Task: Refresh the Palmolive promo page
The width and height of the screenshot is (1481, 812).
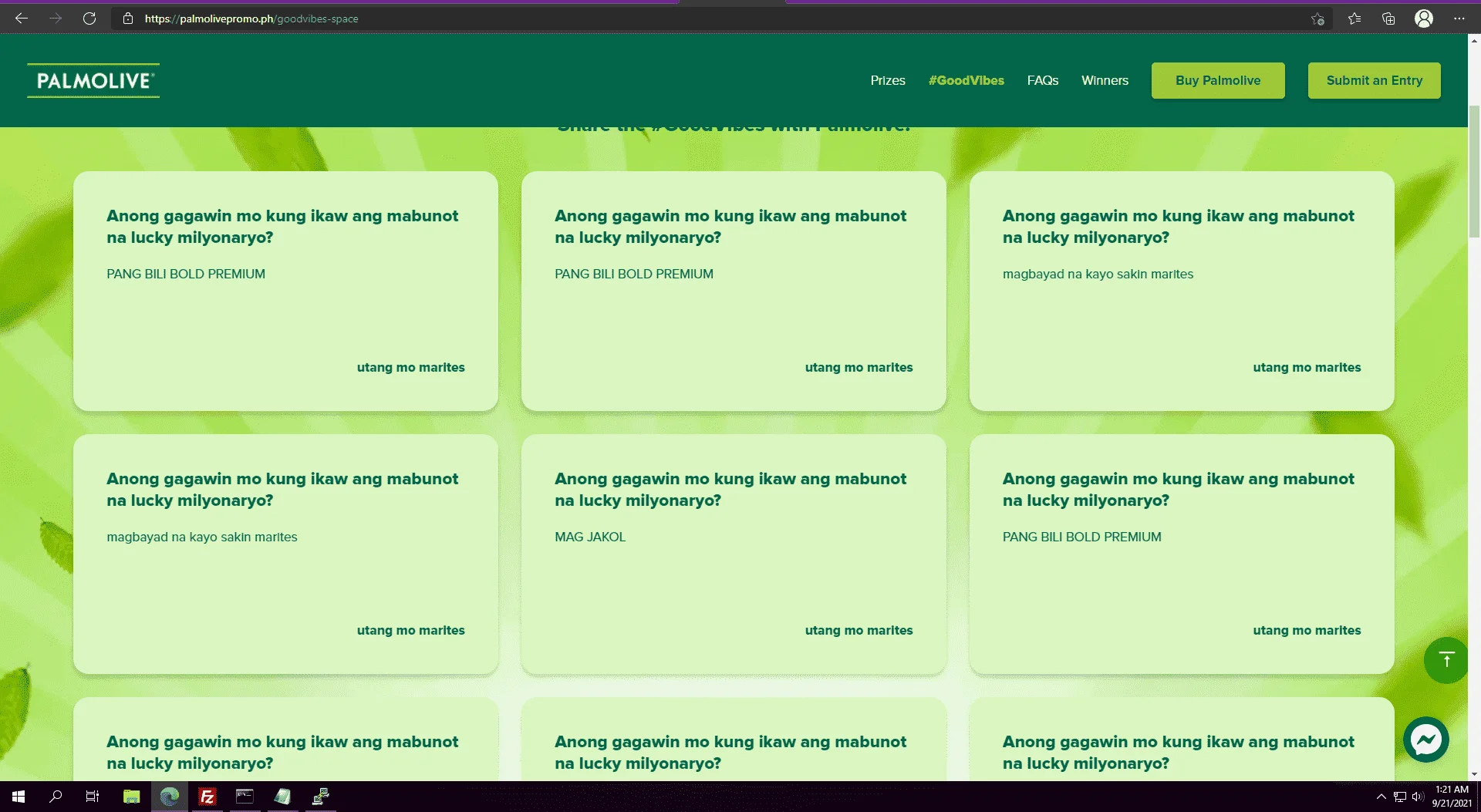Action: [89, 19]
